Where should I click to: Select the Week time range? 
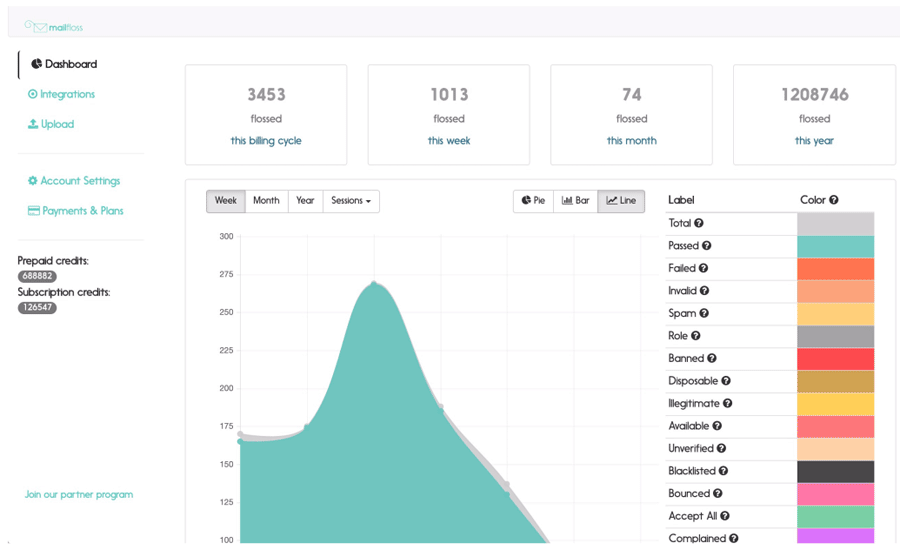pyautogui.click(x=226, y=201)
